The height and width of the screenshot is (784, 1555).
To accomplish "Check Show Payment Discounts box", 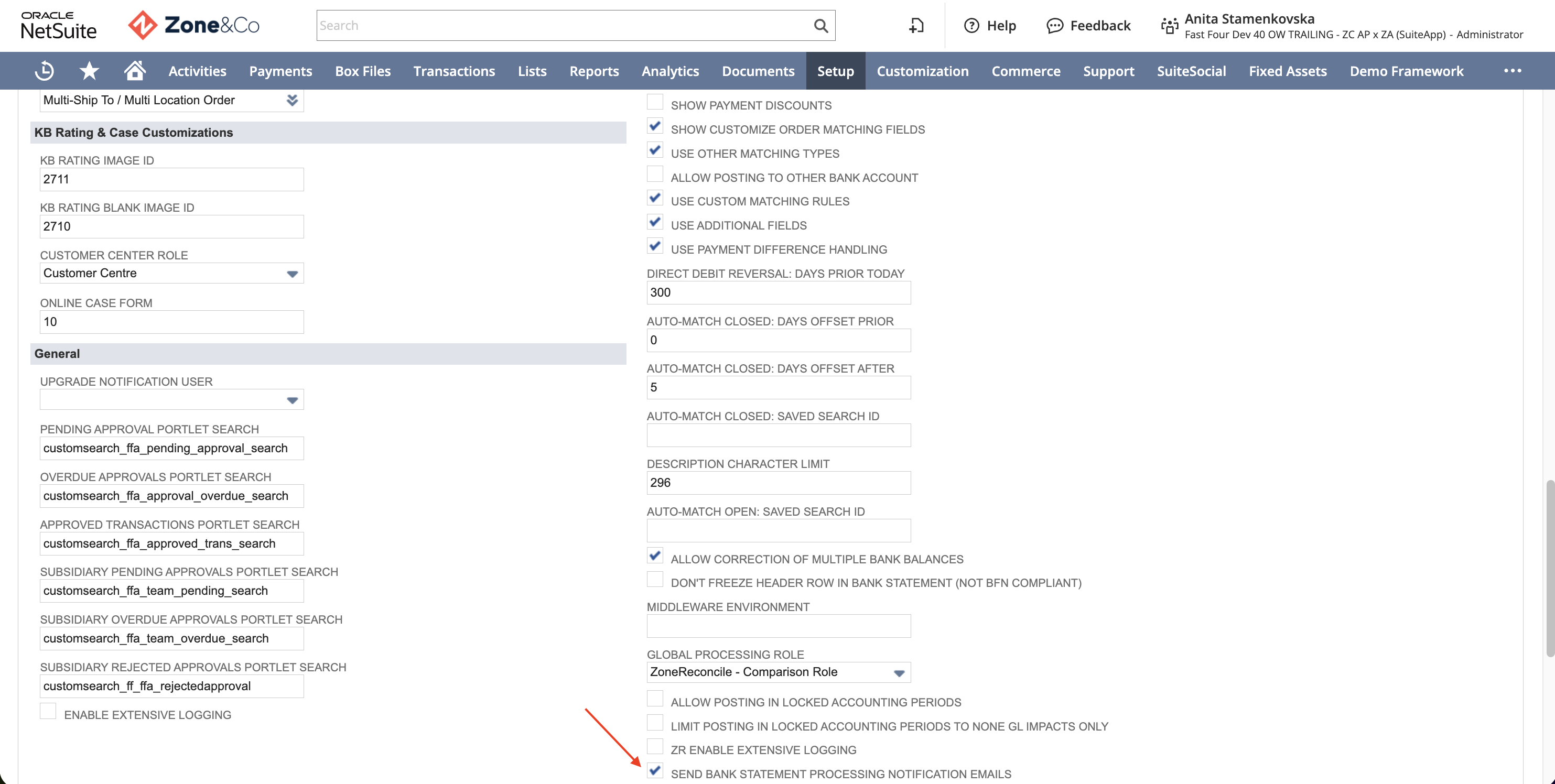I will [x=655, y=102].
